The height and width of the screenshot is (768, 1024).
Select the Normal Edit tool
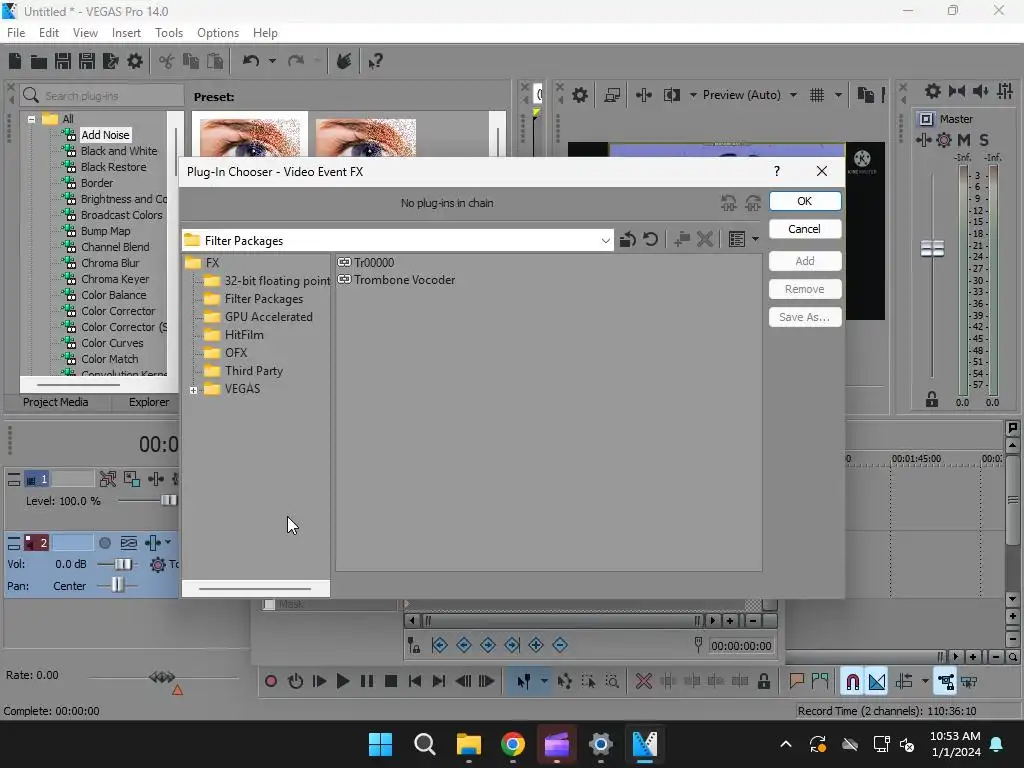(x=524, y=682)
